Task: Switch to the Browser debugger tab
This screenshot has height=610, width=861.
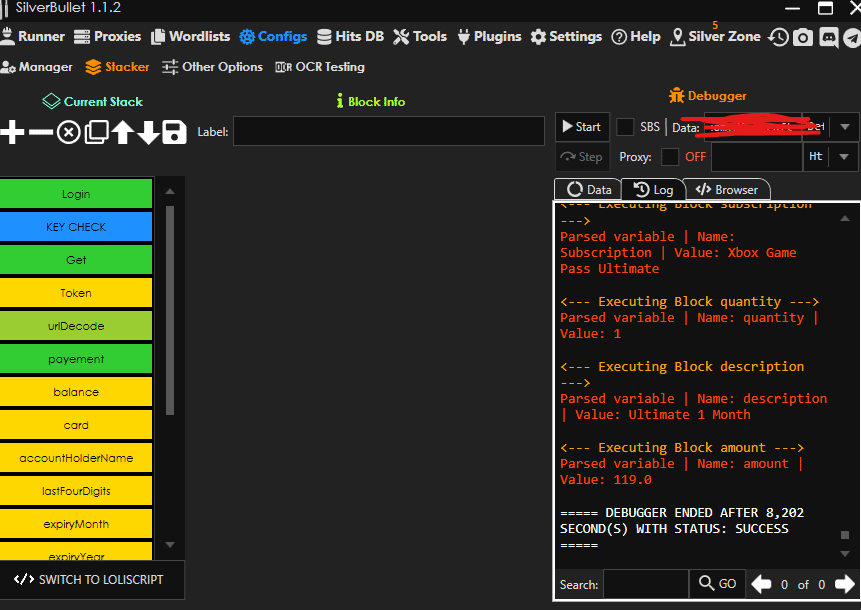Action: [x=728, y=189]
